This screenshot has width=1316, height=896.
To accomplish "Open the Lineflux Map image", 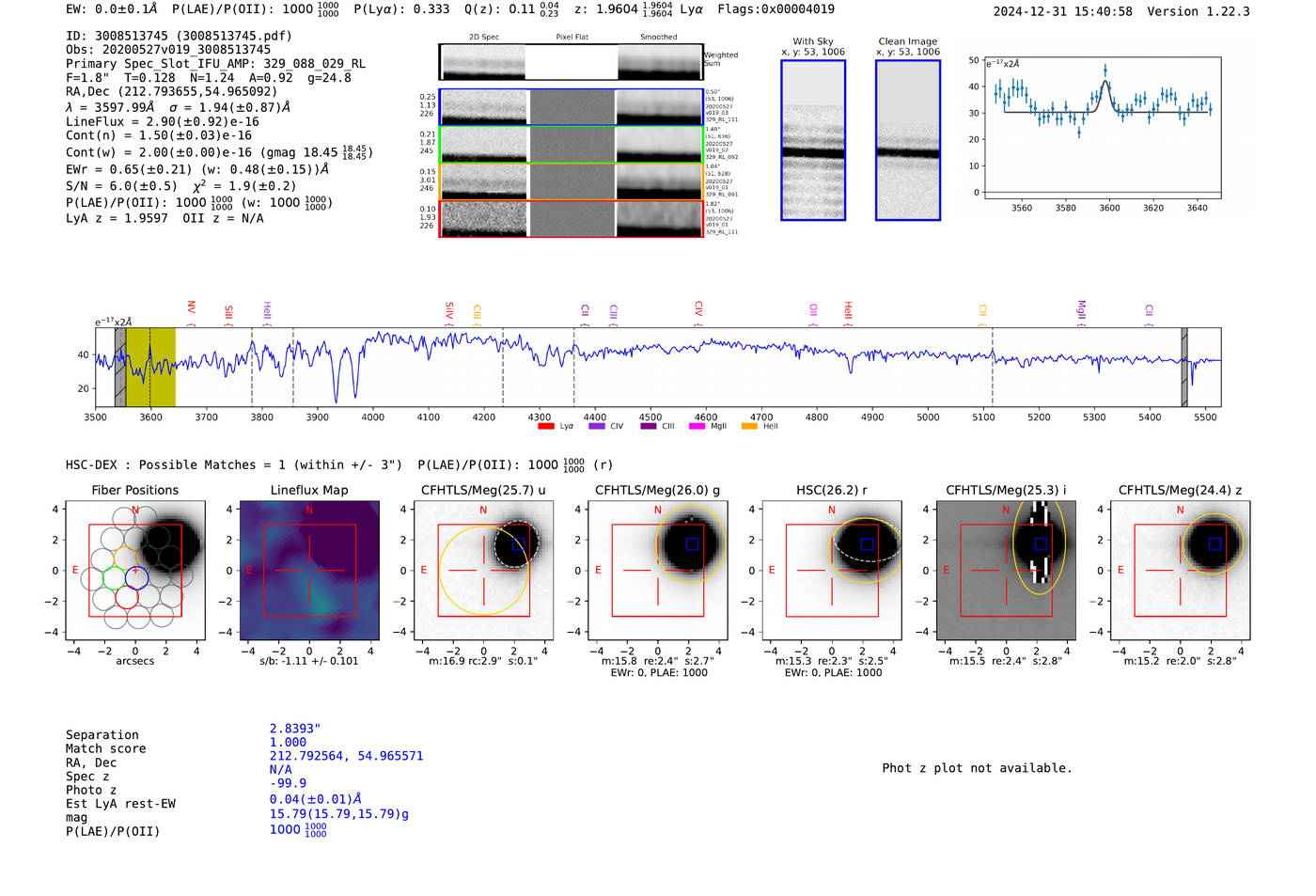I will click(309, 571).
